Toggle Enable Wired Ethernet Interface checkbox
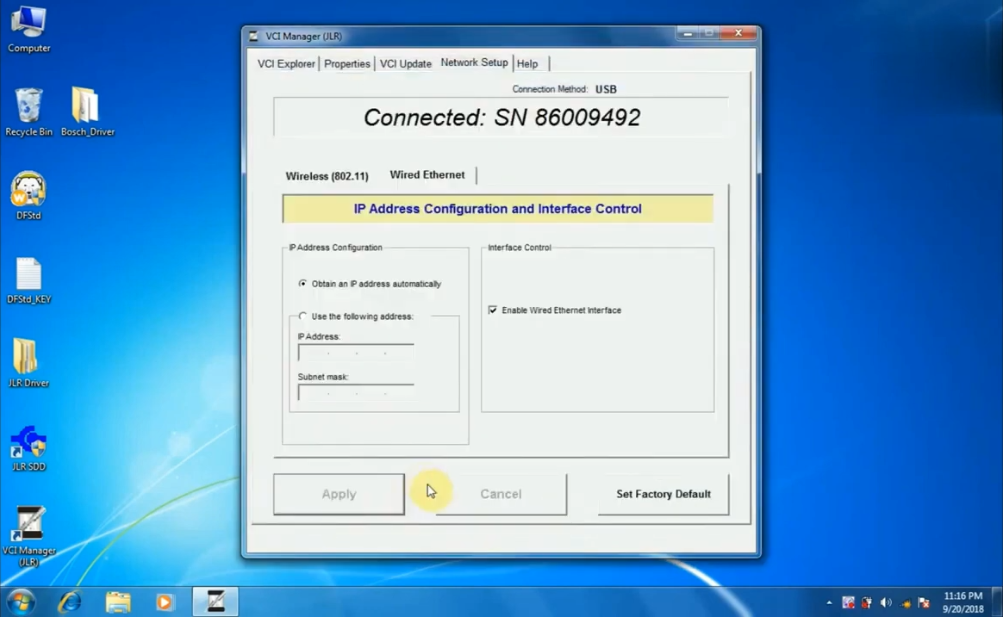This screenshot has height=617, width=1003. pyautogui.click(x=493, y=310)
